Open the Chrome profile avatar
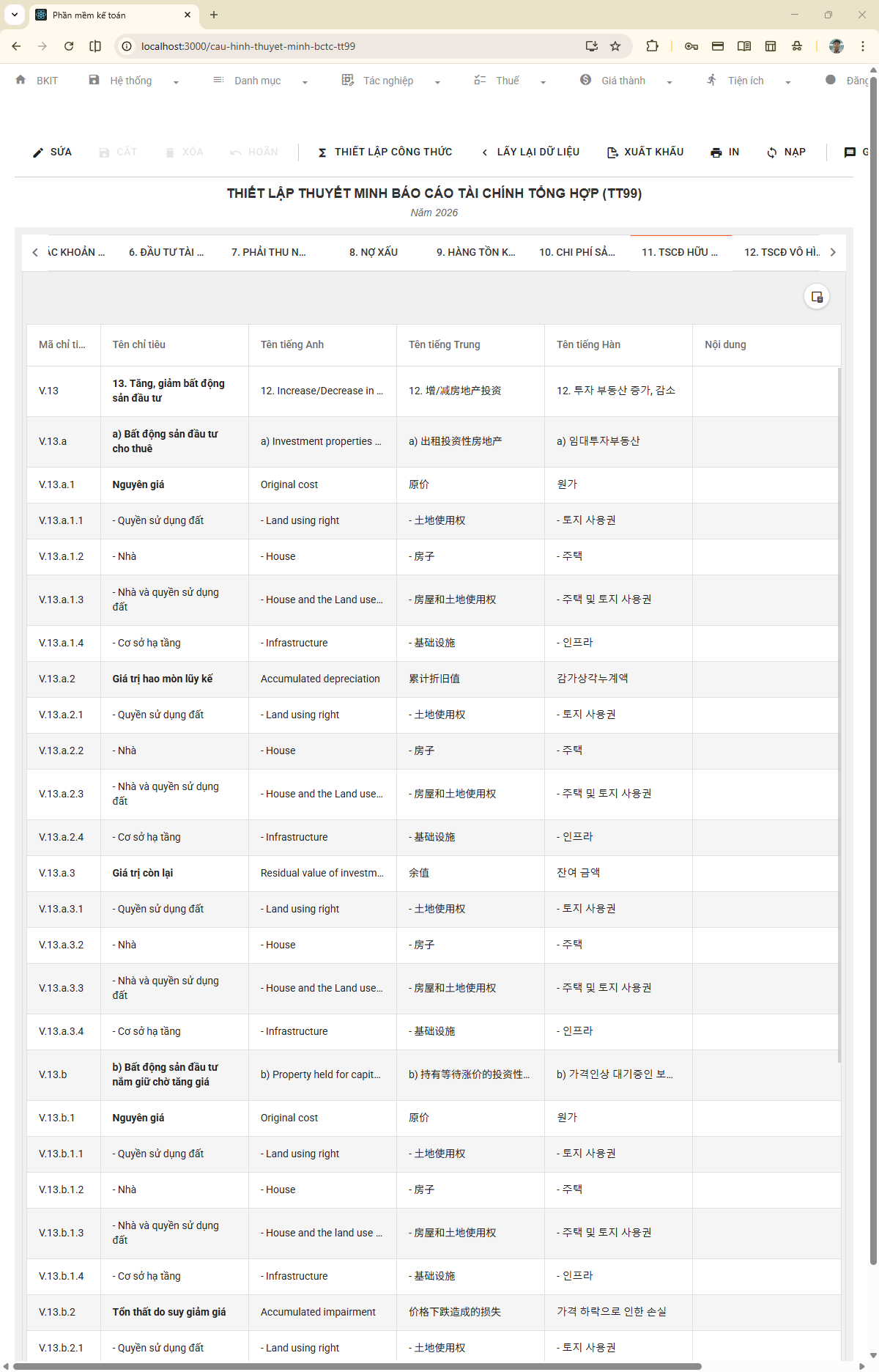The height and width of the screenshot is (1372, 879). (x=837, y=46)
